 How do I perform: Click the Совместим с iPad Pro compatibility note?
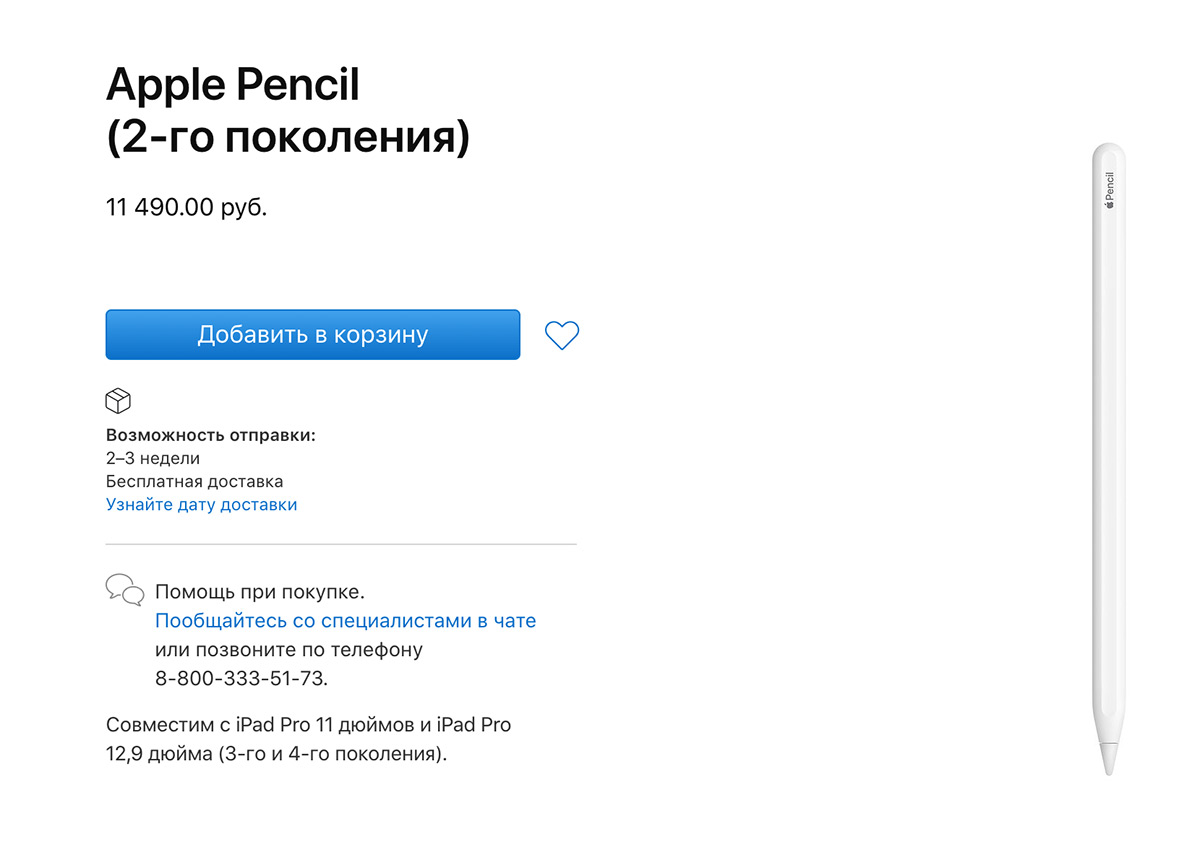pos(308,738)
